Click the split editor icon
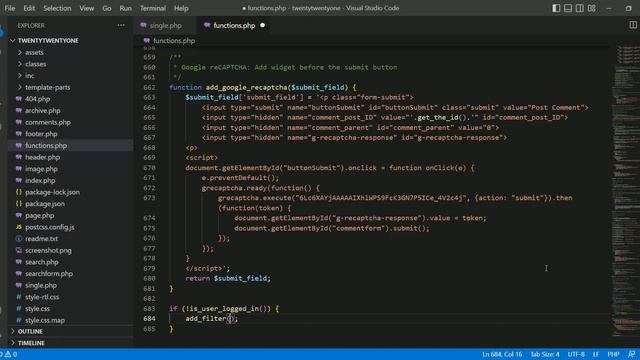This screenshot has width=640, height=360. pyautogui.click(x=633, y=25)
